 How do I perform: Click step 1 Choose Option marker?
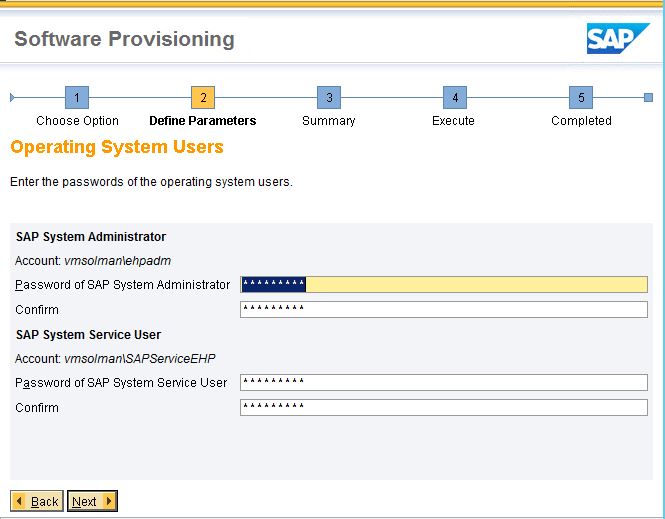pyautogui.click(x=77, y=98)
